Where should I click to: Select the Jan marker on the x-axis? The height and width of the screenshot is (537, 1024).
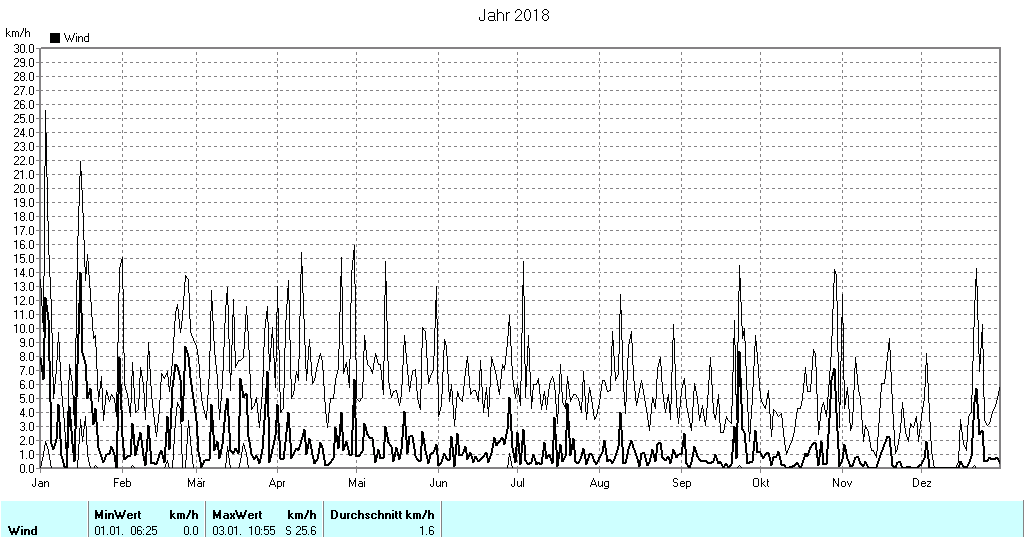coord(41,483)
